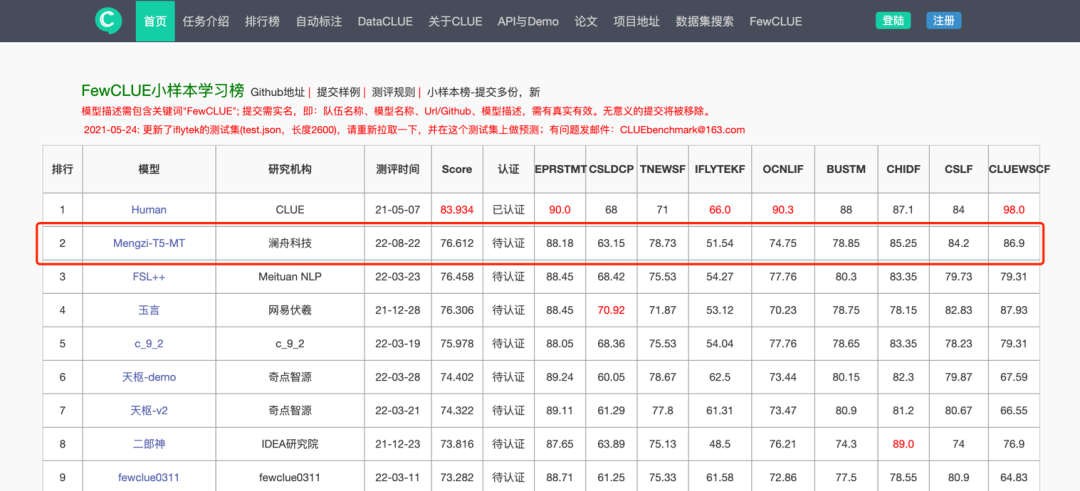The image size is (1080, 491).
Task: Open FewCLUE navigation item
Action: tap(776, 21)
